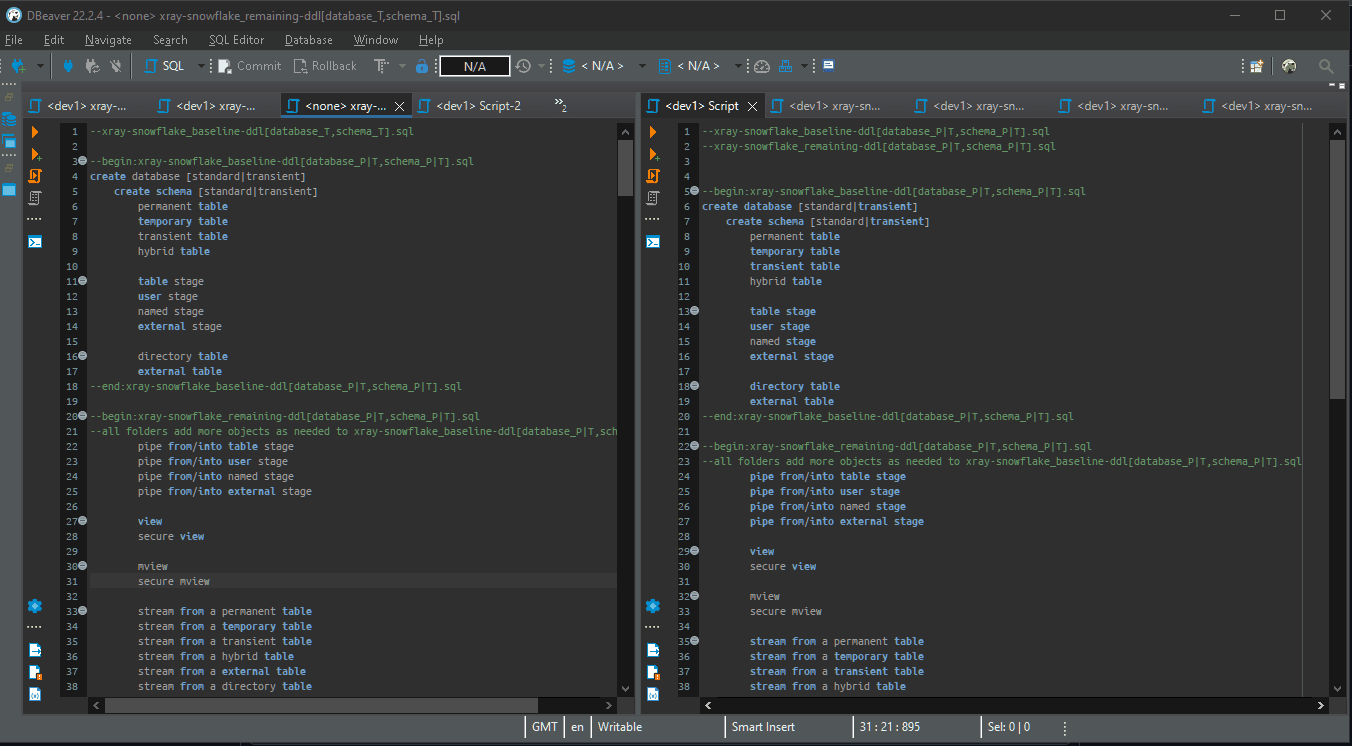1352x746 pixels.
Task: Execute the SQL statement with the orange play icon
Action: (x=35, y=130)
